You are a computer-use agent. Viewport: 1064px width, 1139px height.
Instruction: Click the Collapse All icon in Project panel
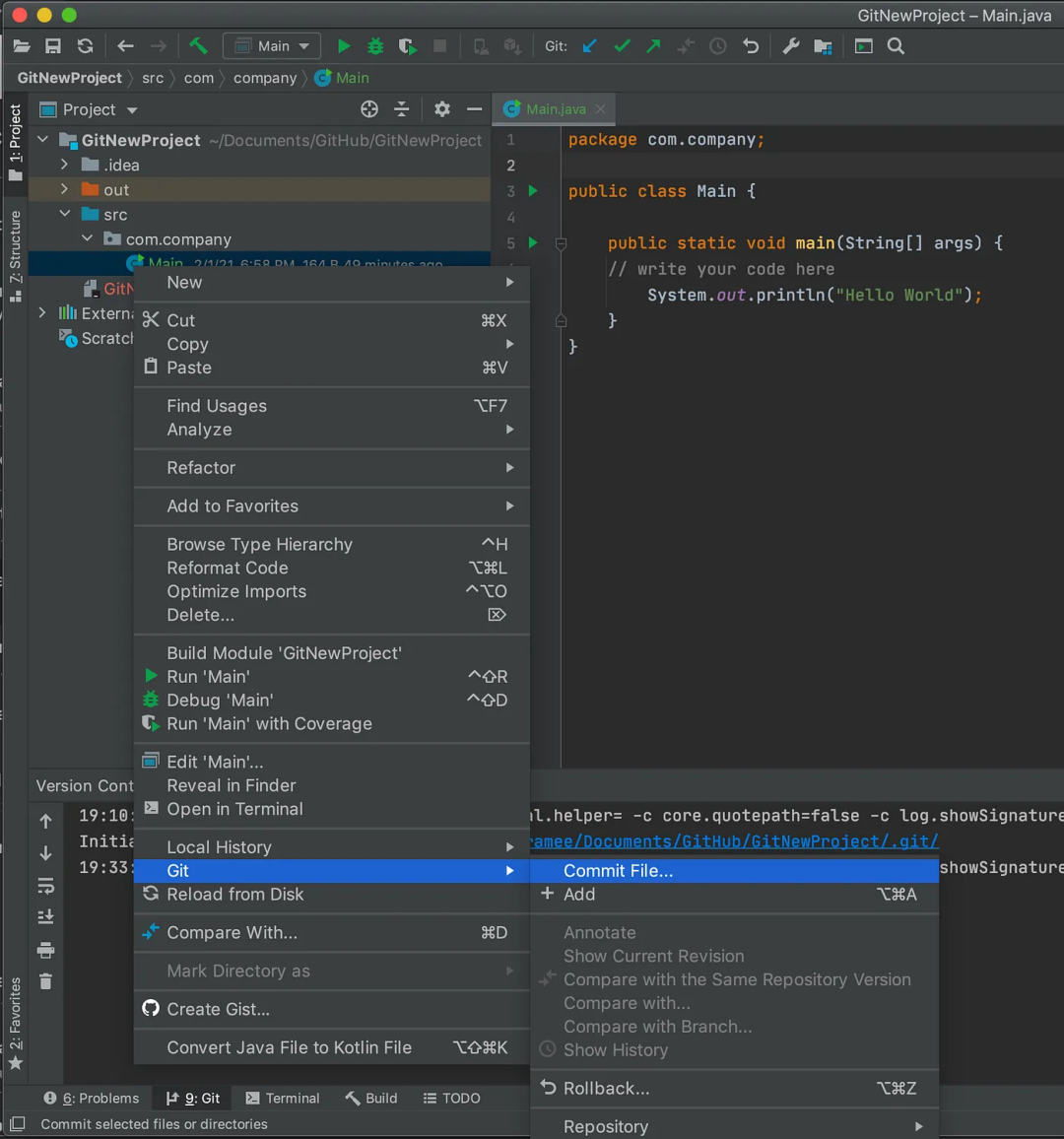coord(402,109)
